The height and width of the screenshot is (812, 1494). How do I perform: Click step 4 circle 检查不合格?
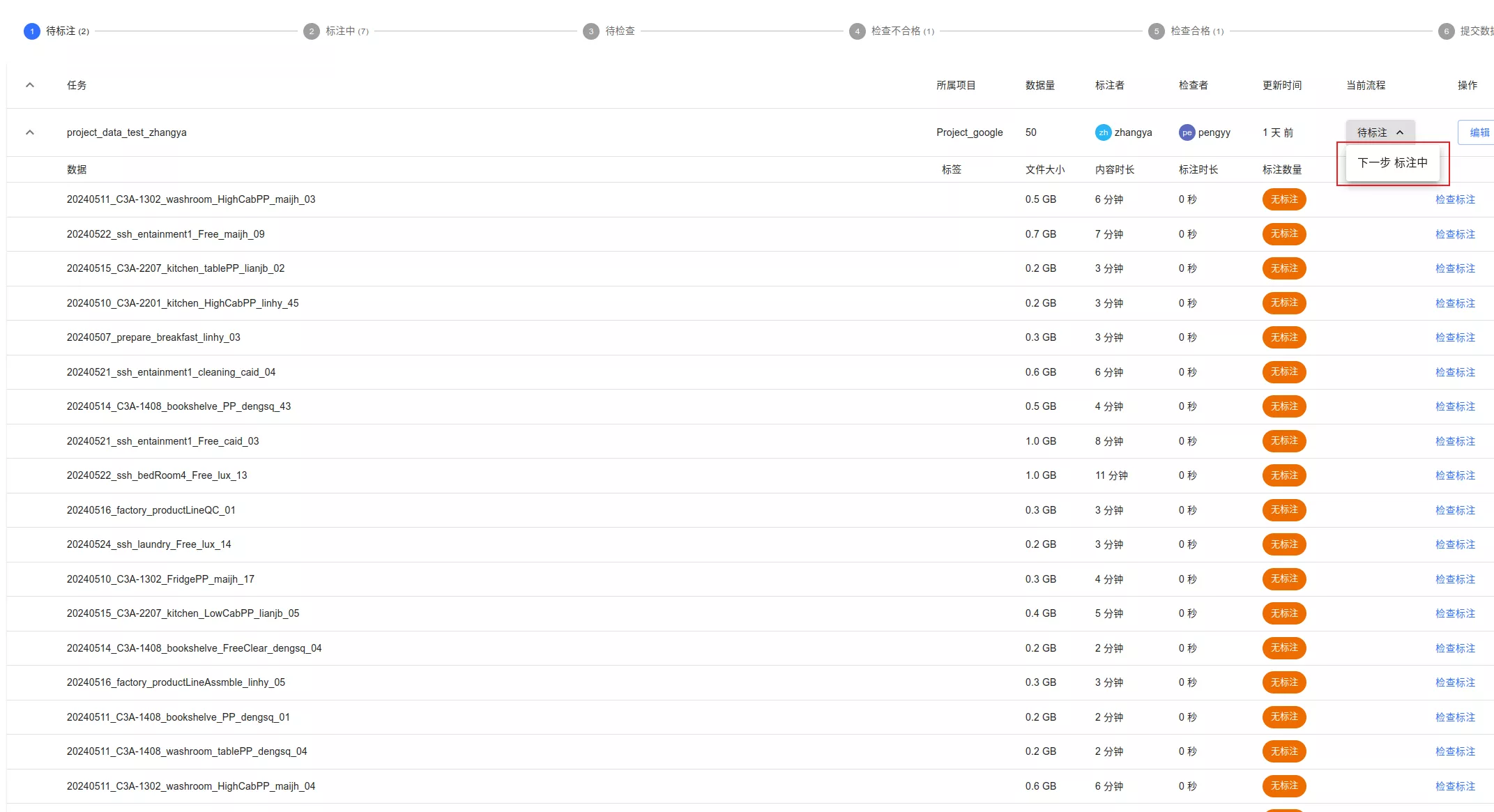click(x=857, y=31)
